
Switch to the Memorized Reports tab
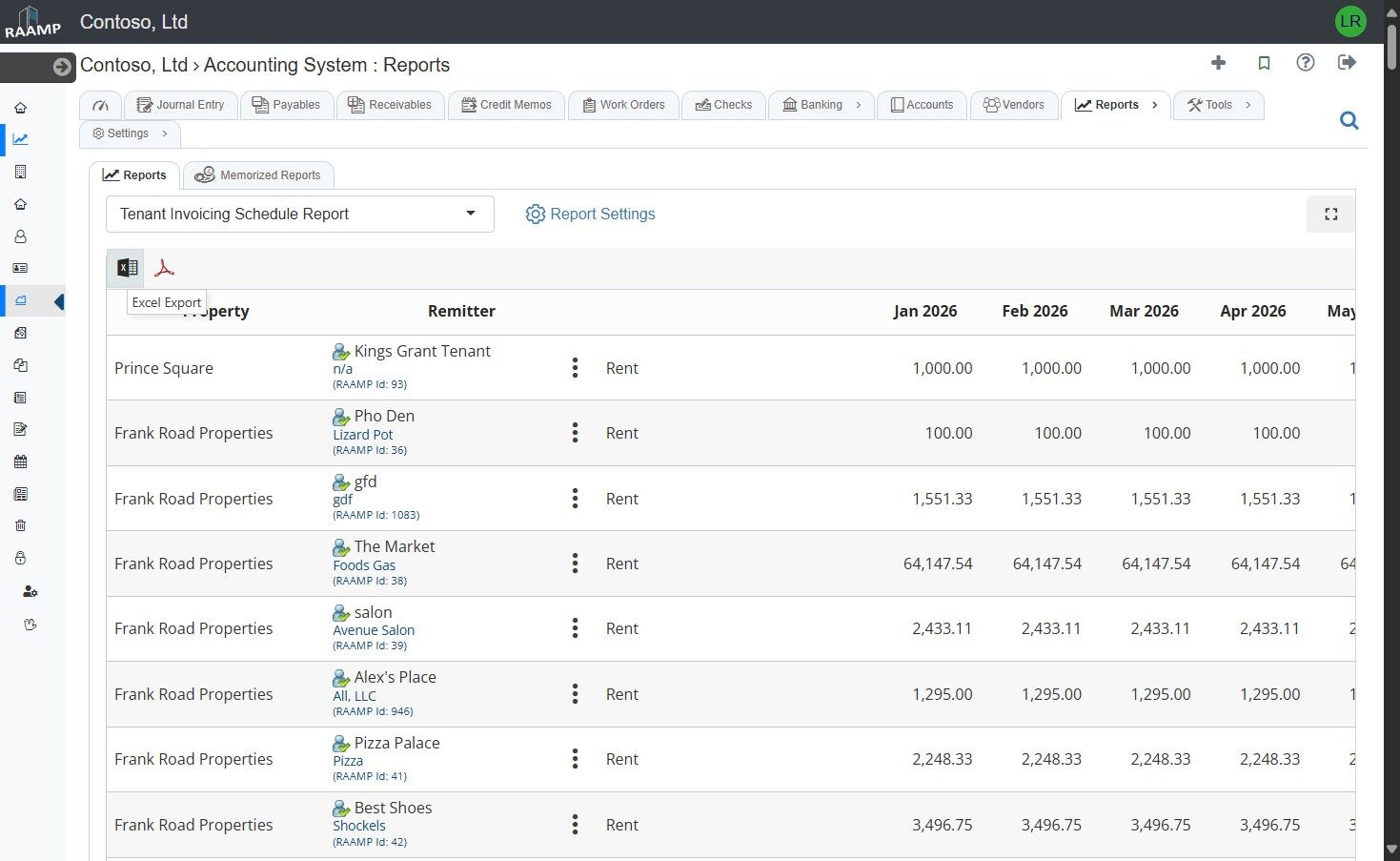(258, 175)
